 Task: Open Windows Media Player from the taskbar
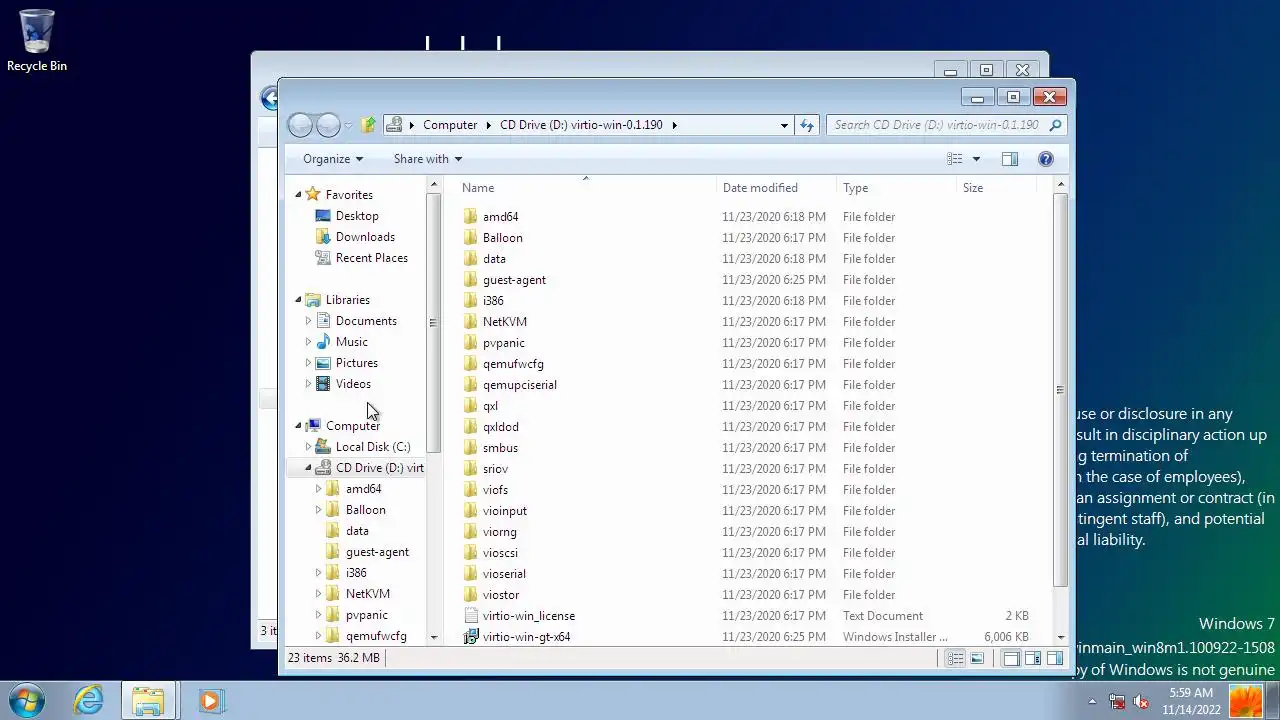coord(210,700)
